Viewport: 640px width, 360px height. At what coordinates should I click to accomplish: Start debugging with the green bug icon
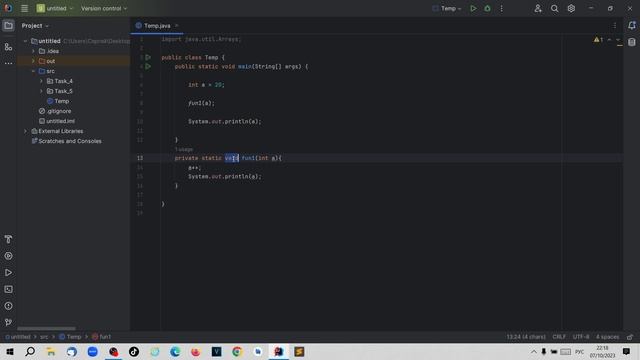coord(487,8)
